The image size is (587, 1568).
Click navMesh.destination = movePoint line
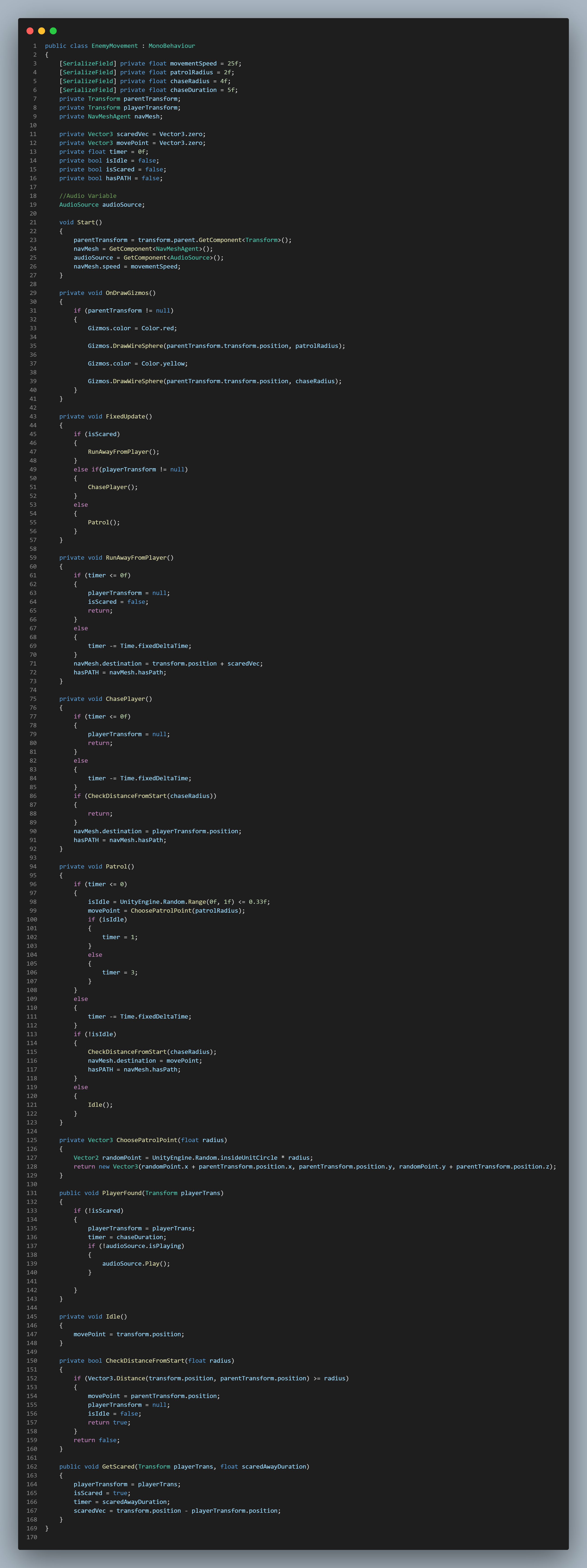[x=145, y=1061]
